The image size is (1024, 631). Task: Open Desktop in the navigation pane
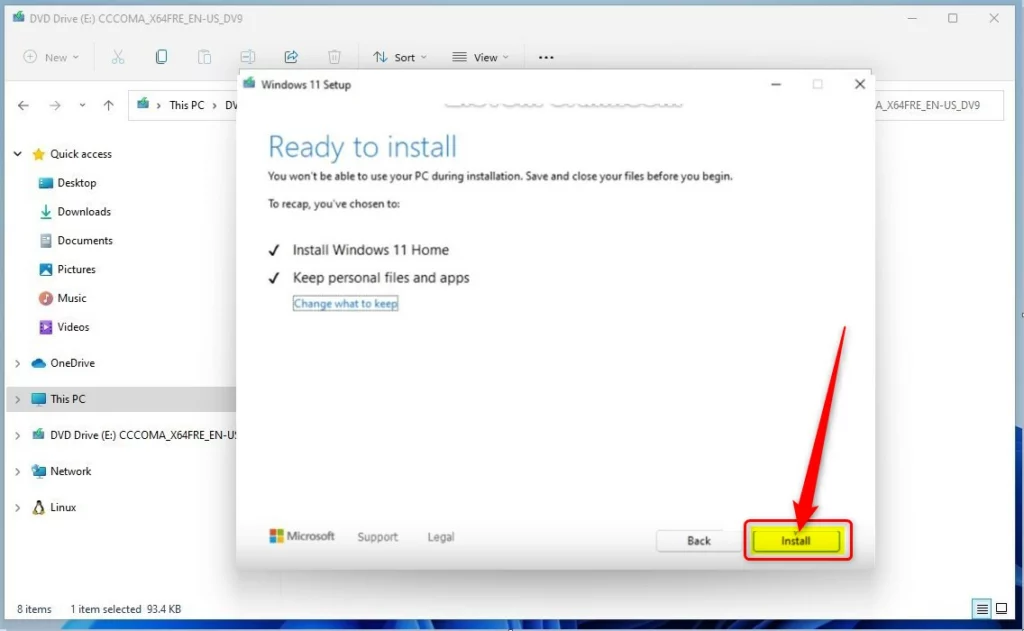pos(76,183)
